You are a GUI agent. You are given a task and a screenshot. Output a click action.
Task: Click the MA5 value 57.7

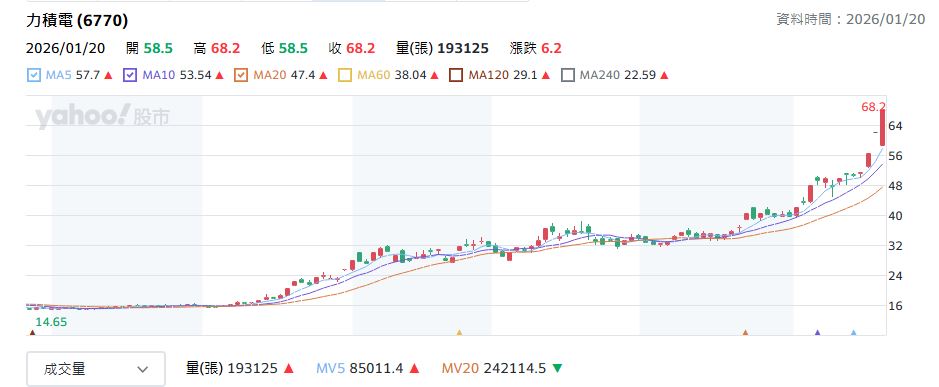tap(88, 75)
